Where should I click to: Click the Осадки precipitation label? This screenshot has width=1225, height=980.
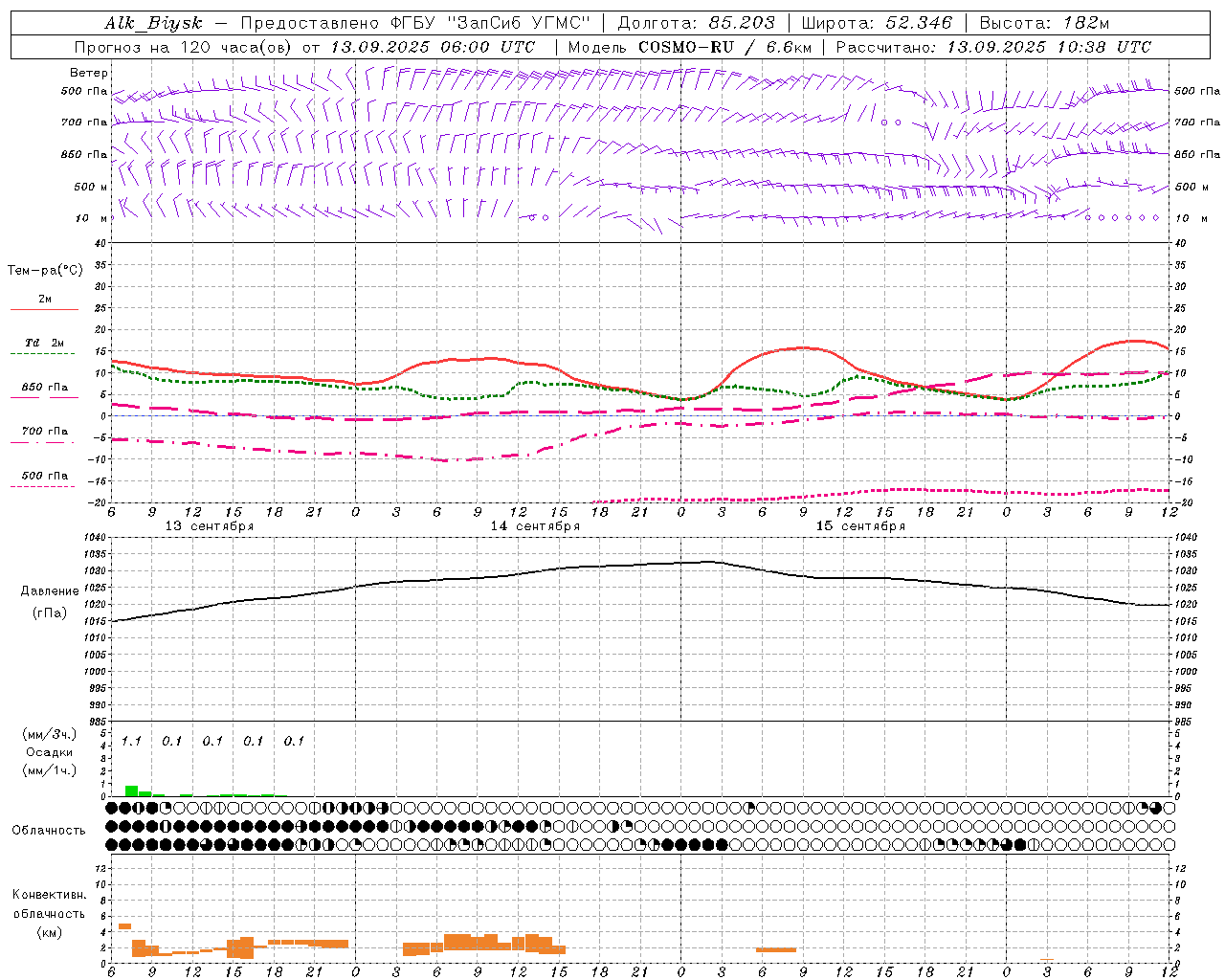[50, 752]
